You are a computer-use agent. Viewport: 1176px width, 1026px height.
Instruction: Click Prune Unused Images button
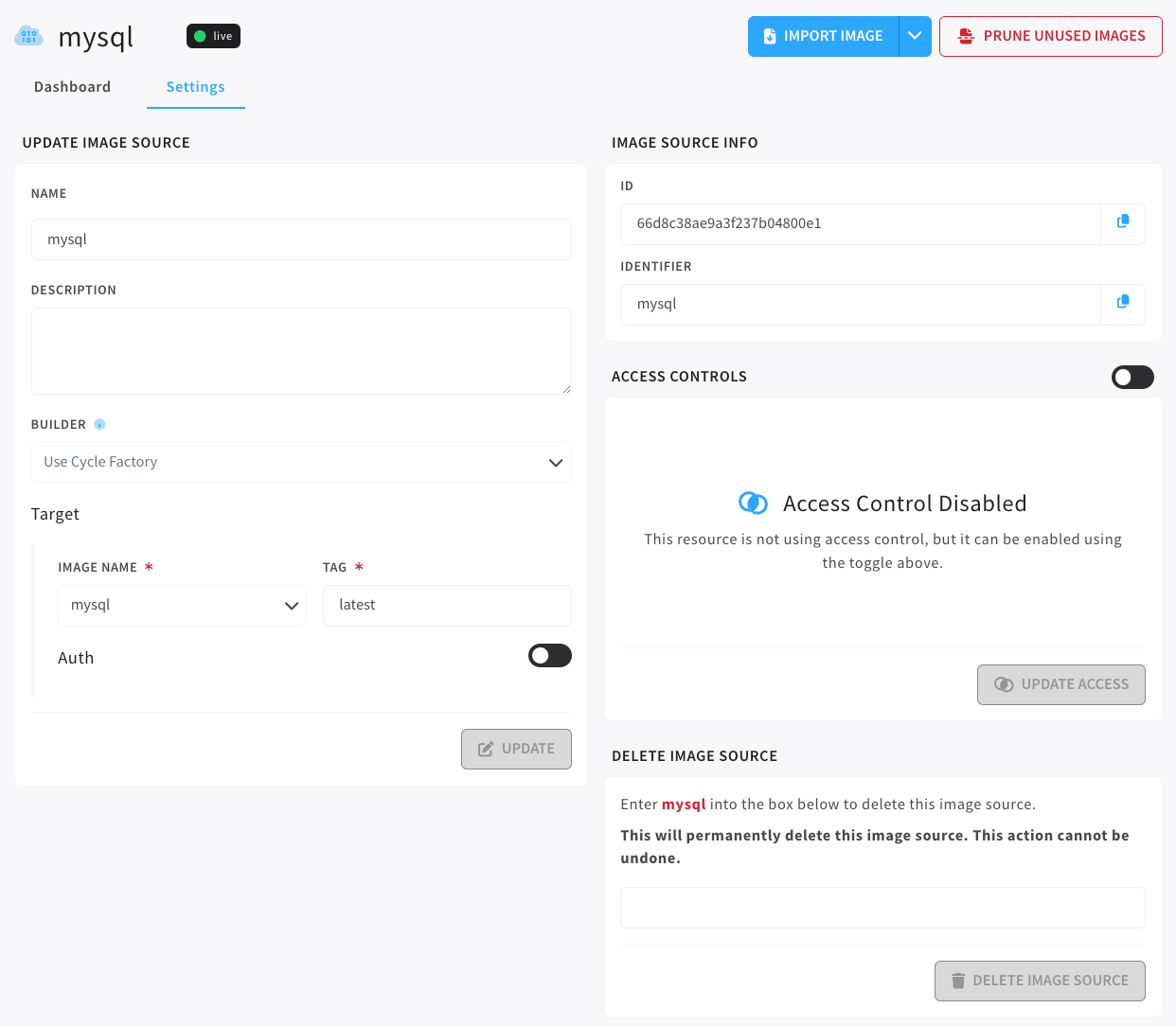1051,36
